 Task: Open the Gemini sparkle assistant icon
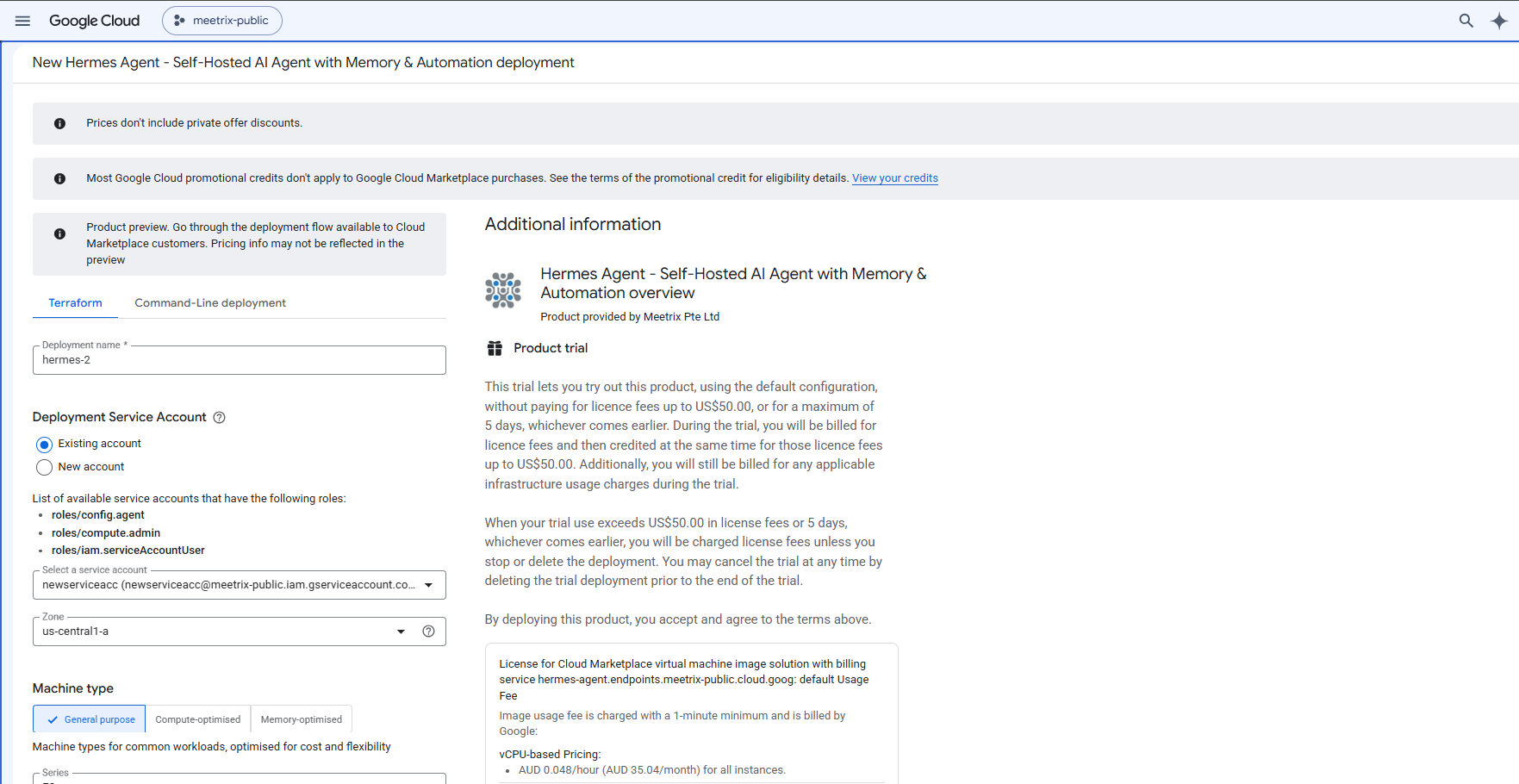tap(1499, 21)
